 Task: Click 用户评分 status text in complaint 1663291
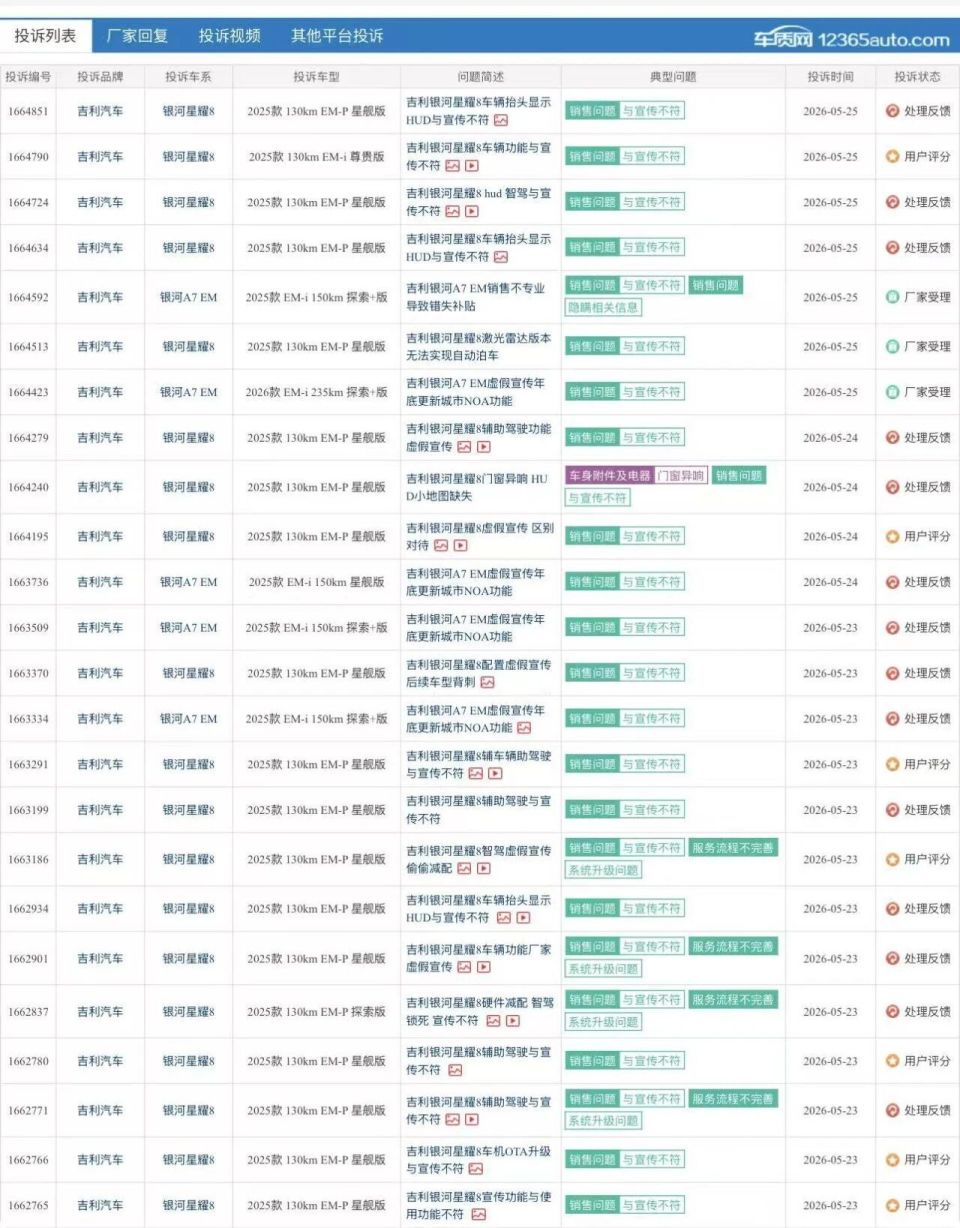click(927, 765)
